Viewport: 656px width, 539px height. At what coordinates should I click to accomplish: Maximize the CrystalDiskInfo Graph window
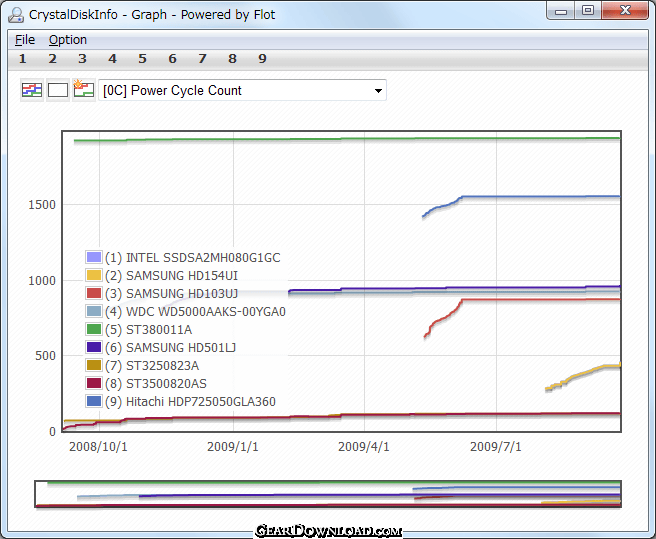588,10
